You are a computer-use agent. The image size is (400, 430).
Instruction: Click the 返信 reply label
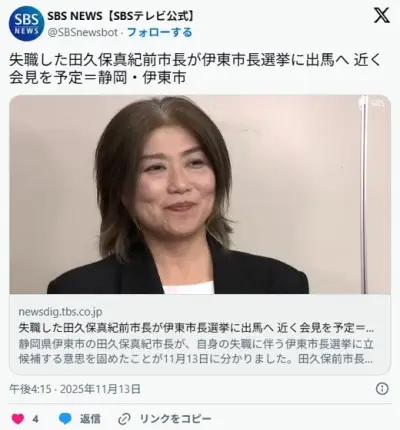coord(90,419)
